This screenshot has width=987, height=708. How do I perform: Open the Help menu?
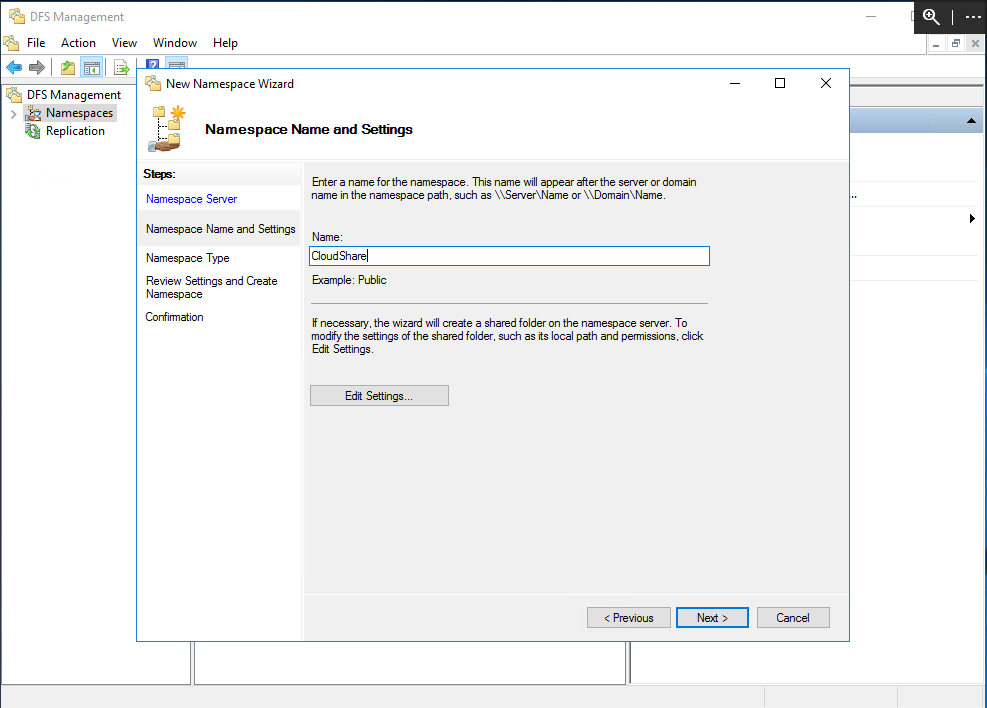click(x=225, y=43)
